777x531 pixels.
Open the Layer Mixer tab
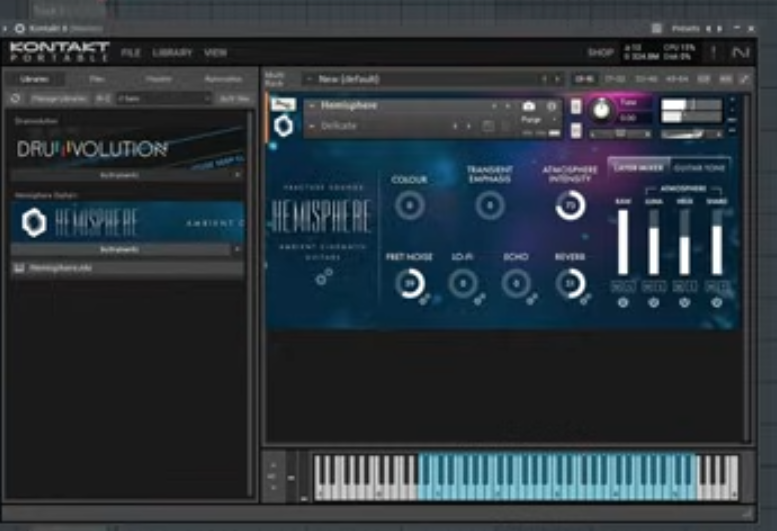point(638,167)
